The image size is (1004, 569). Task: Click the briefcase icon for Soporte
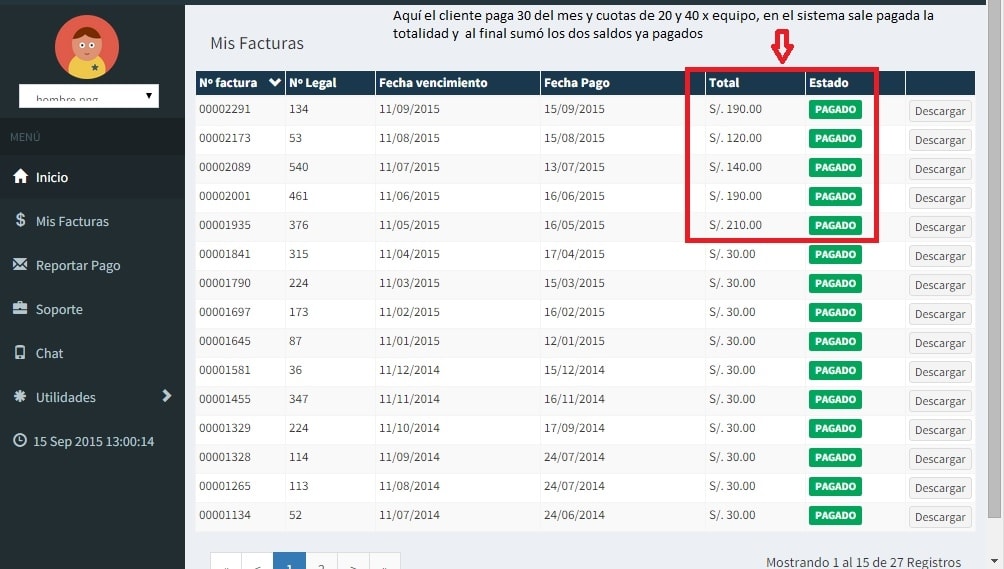click(20, 308)
